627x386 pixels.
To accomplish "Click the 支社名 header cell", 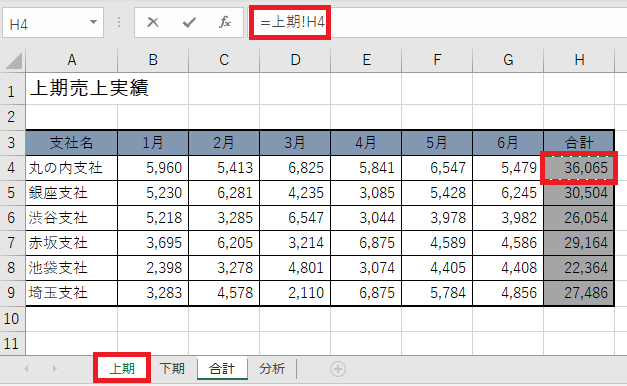I will 72,142.
